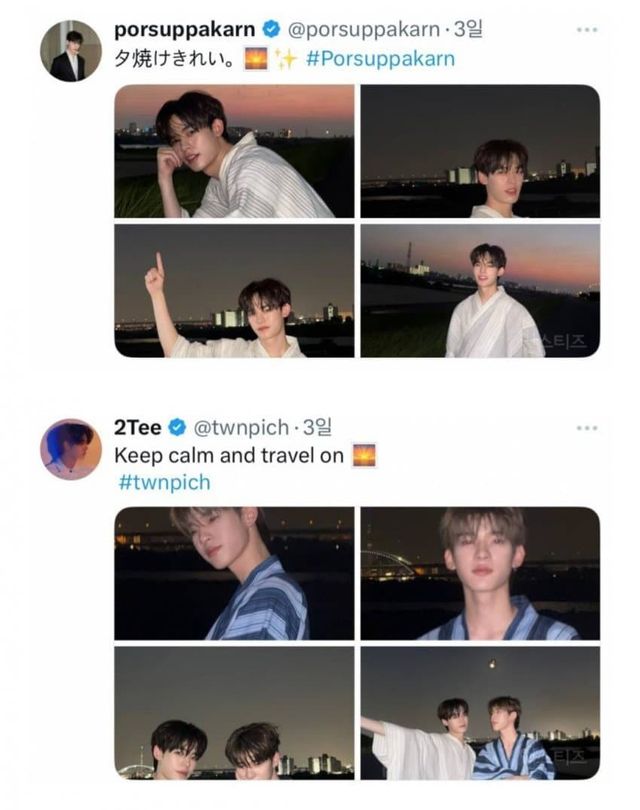View porsuppakarn's bottom-right standing photo
The height and width of the screenshot is (810, 640).
(480, 290)
